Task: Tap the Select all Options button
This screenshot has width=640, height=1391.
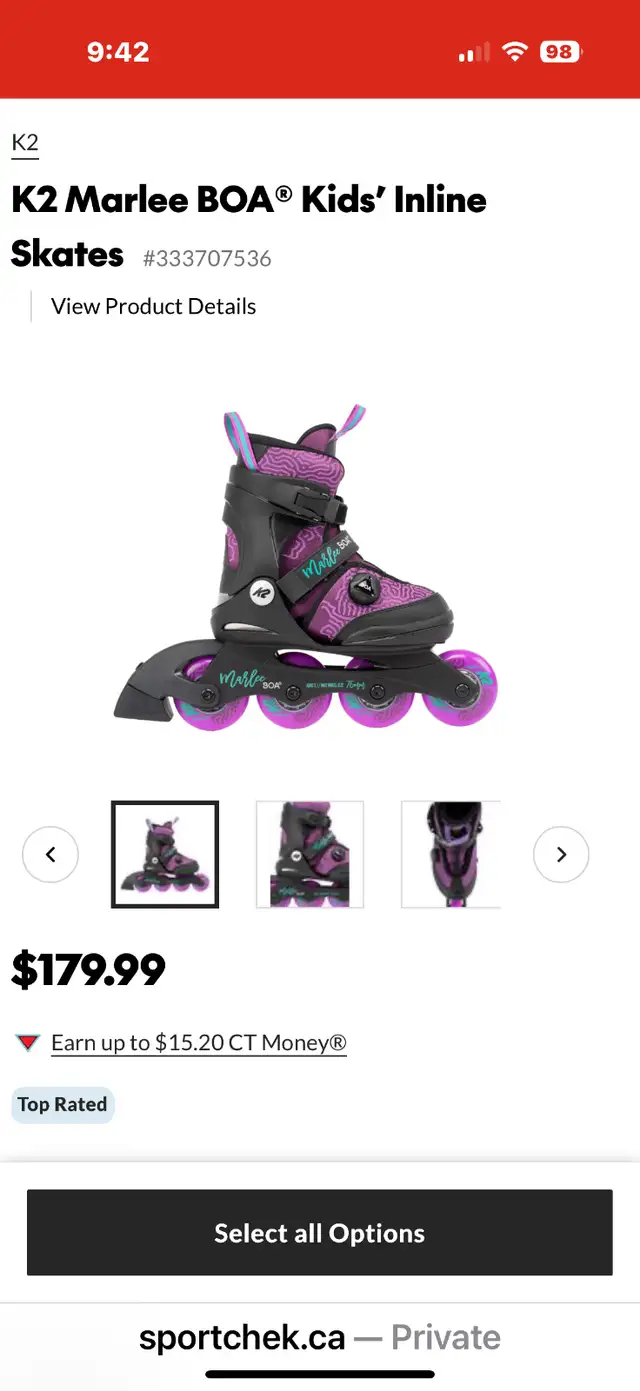Action: [320, 1233]
